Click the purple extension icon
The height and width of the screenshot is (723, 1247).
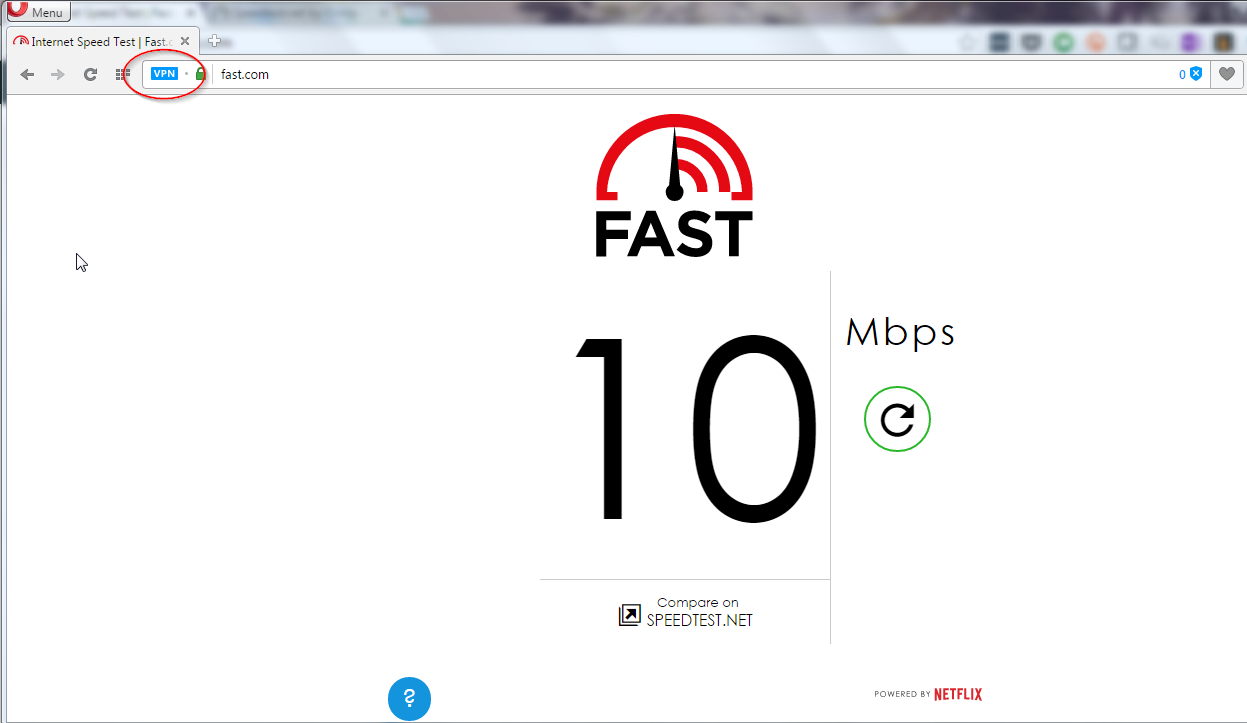coord(1190,43)
